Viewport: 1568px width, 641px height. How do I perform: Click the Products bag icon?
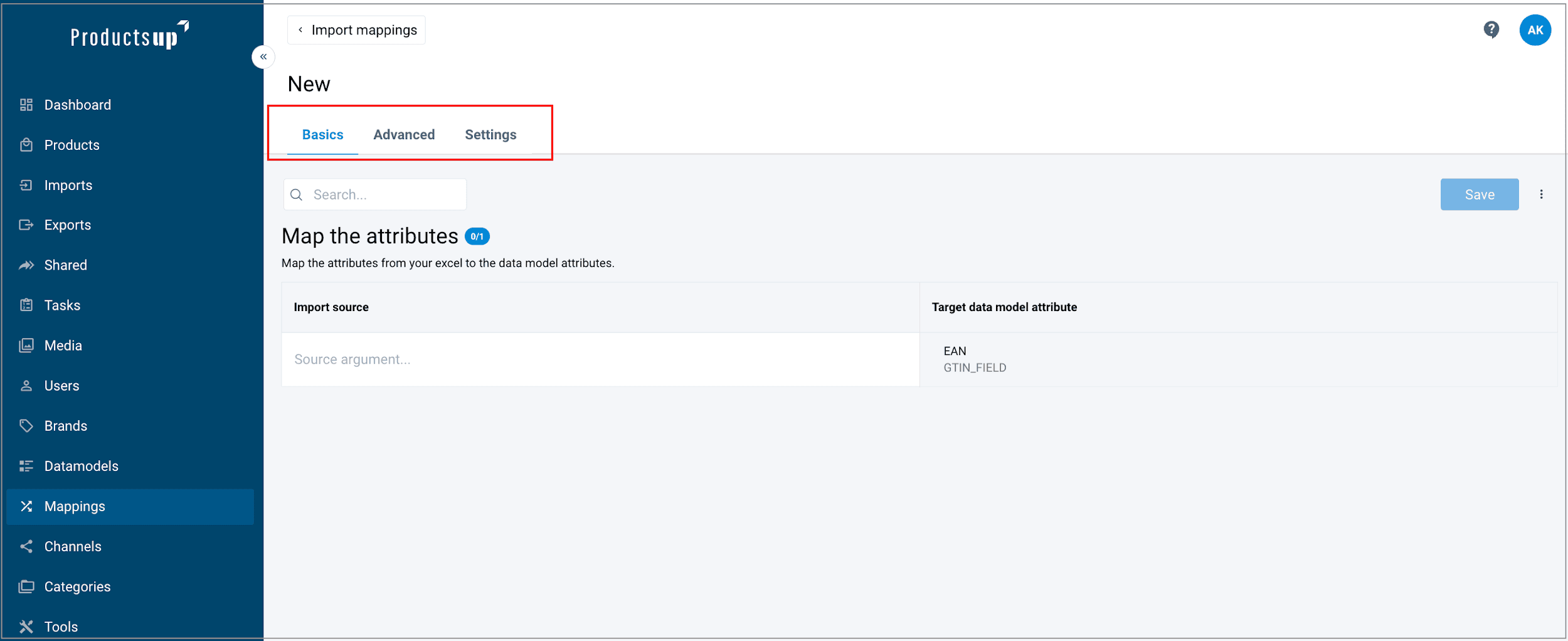[x=26, y=145]
